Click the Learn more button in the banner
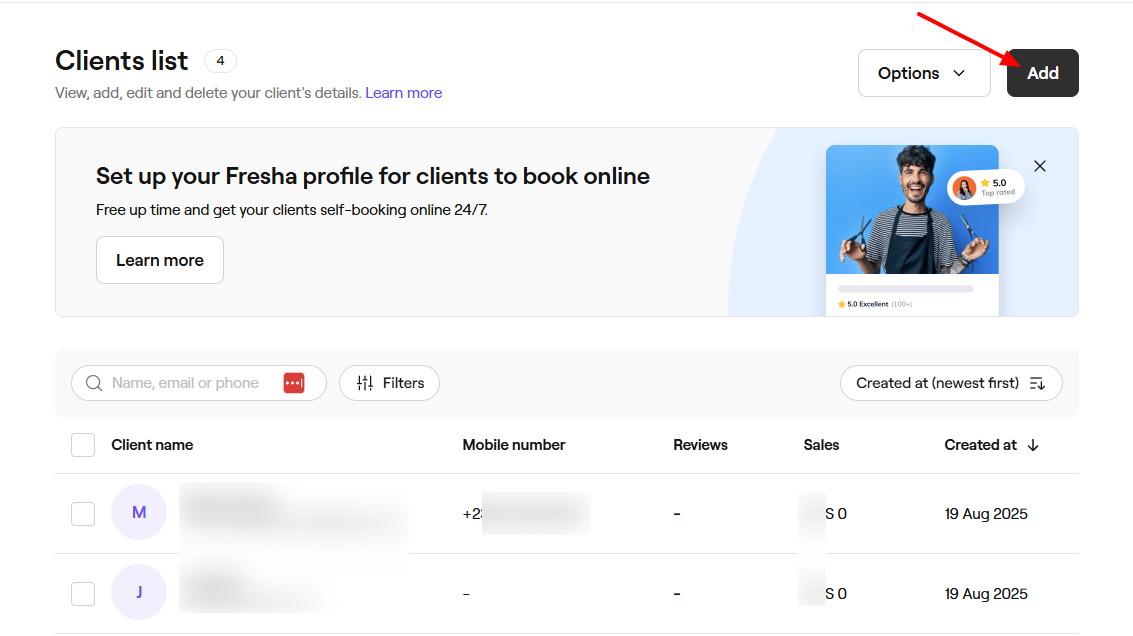 [160, 260]
